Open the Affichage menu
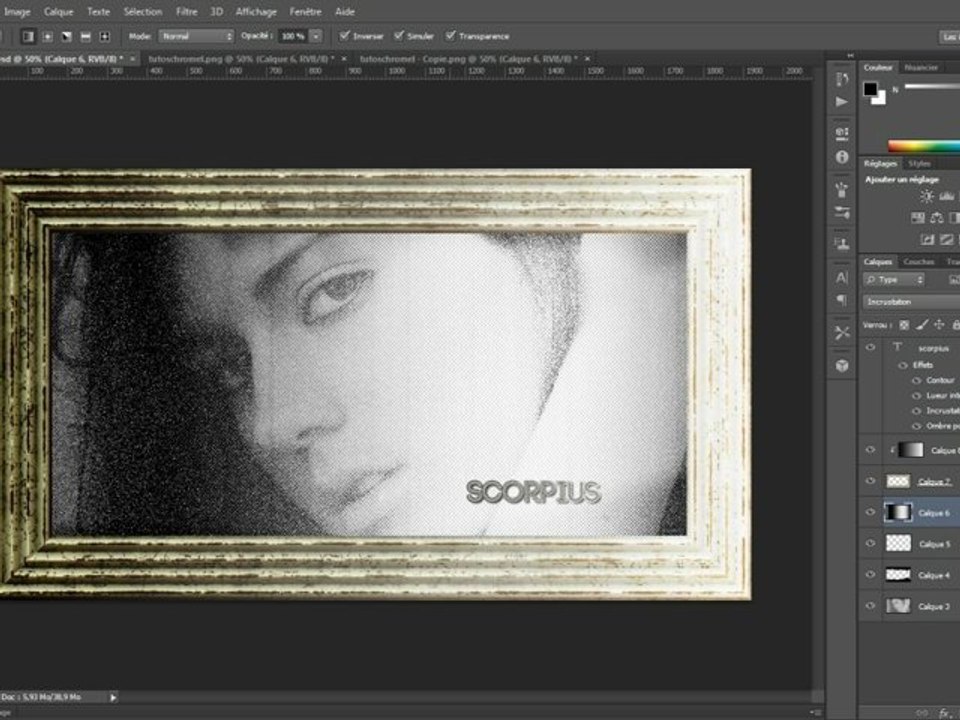 pyautogui.click(x=256, y=12)
